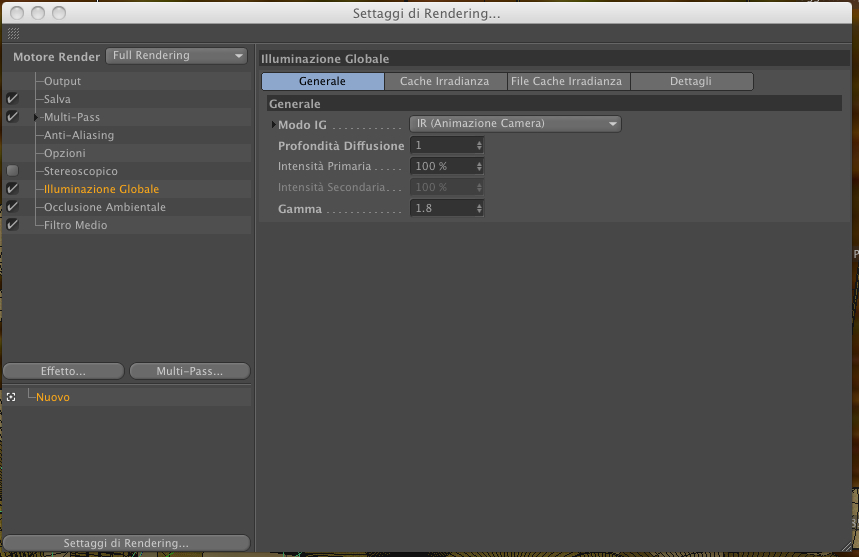Click the Illuminazione Globale panel header
The height and width of the screenshot is (557, 859).
(x=554, y=59)
